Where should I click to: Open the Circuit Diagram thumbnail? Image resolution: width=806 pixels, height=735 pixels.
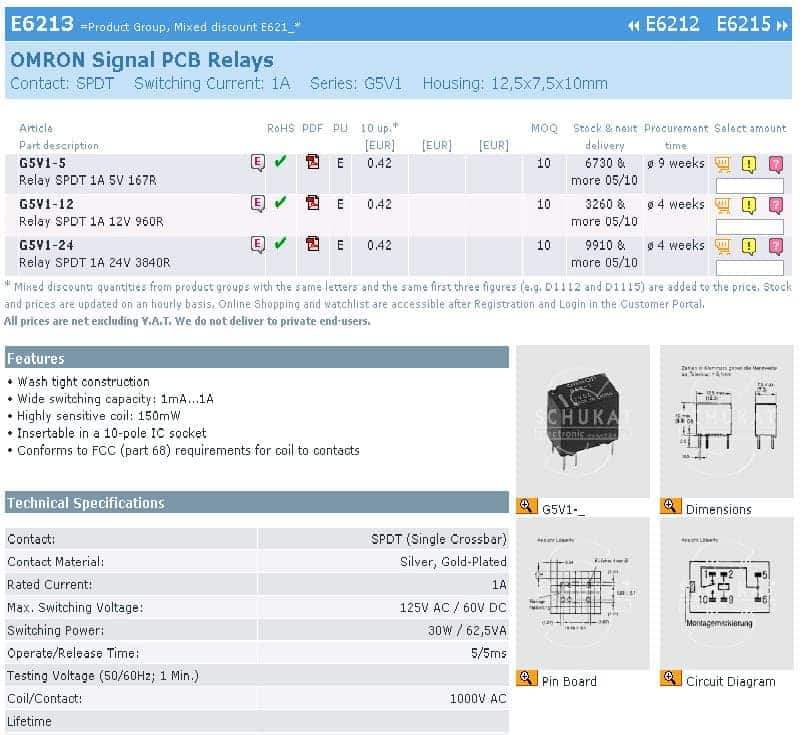(727, 594)
